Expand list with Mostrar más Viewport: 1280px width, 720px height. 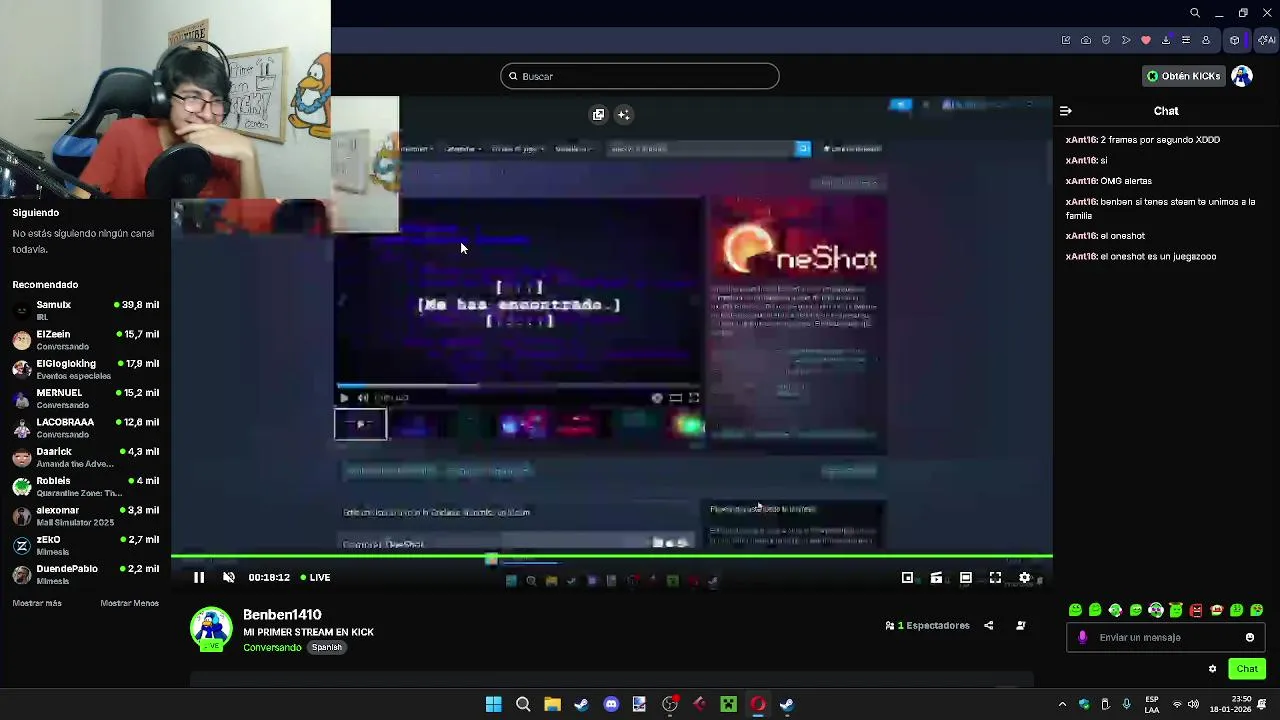(x=37, y=603)
